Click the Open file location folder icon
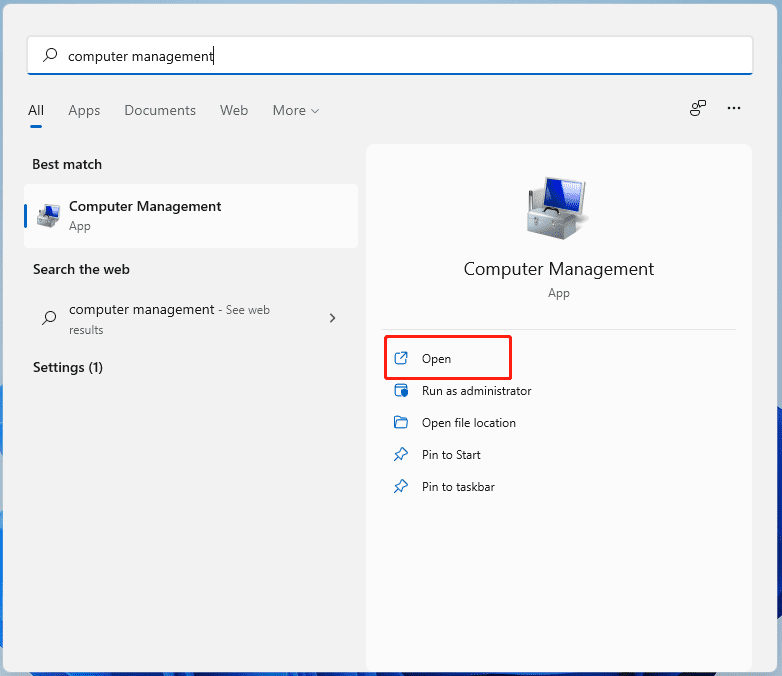Viewport: 782px width, 676px height. [x=401, y=423]
